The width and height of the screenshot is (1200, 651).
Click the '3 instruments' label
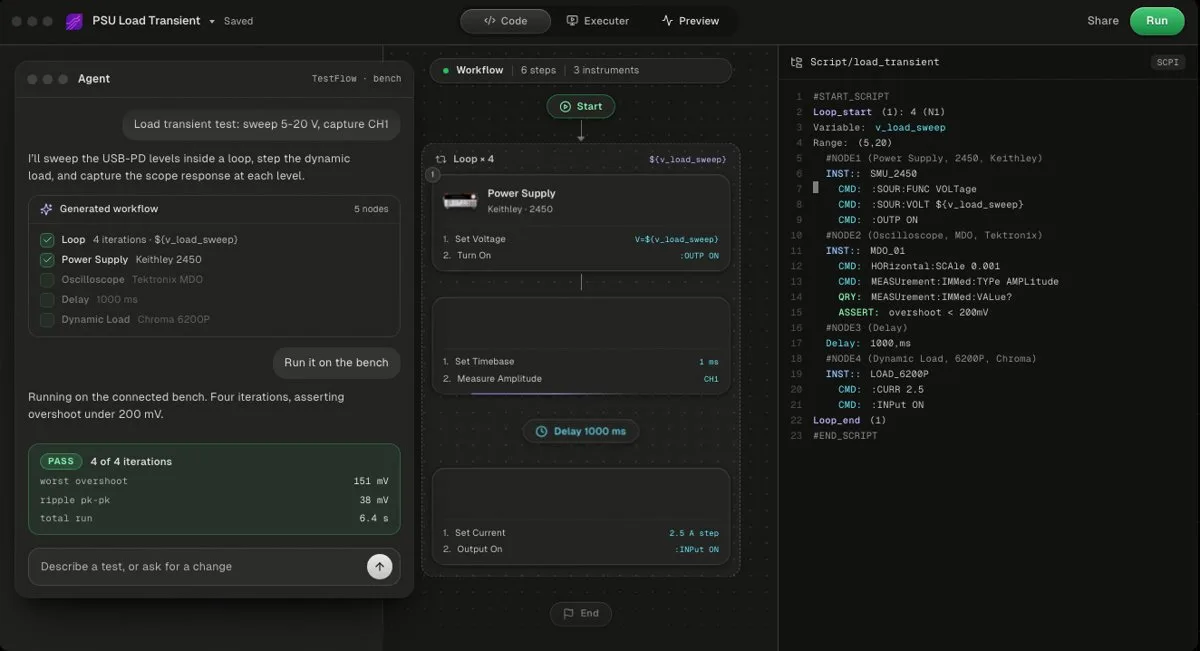point(606,70)
